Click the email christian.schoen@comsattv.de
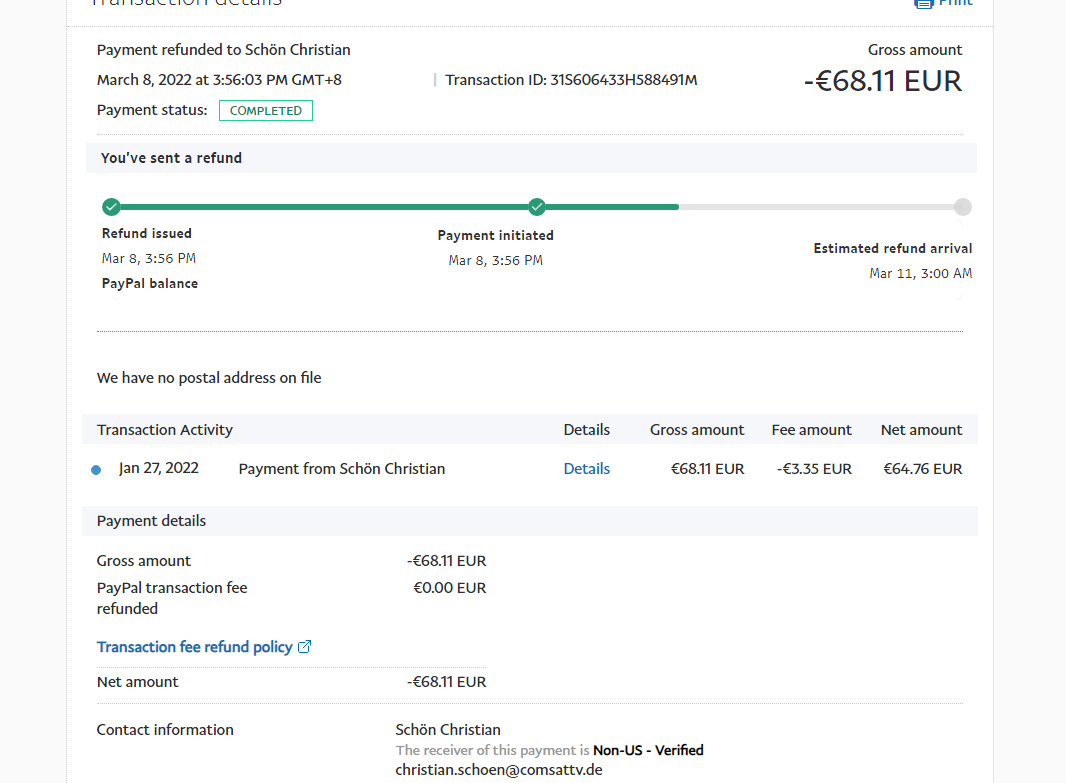This screenshot has width=1066, height=783. tap(498, 770)
